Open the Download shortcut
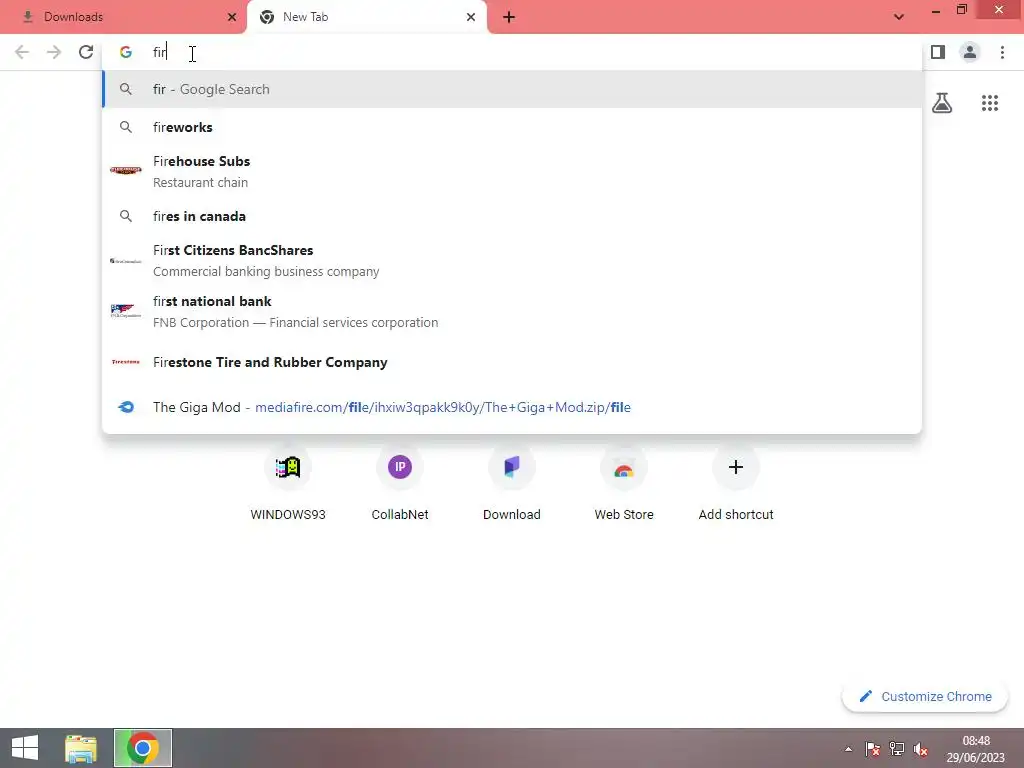 click(512, 484)
